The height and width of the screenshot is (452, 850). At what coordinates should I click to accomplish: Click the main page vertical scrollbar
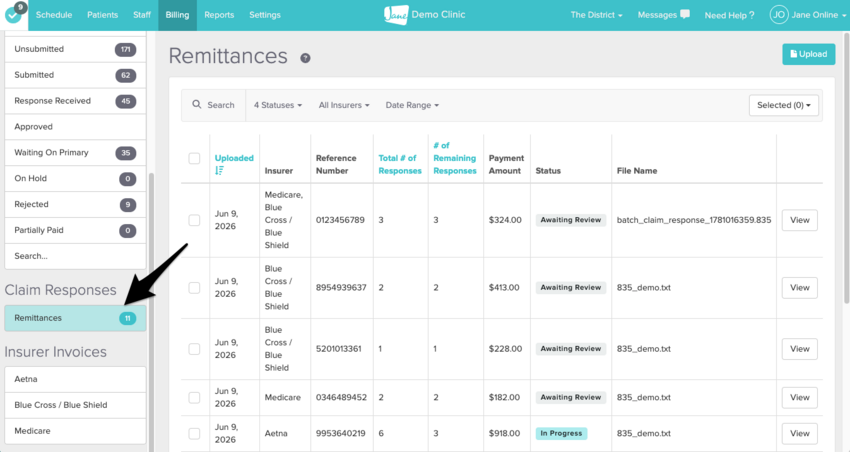(846, 168)
